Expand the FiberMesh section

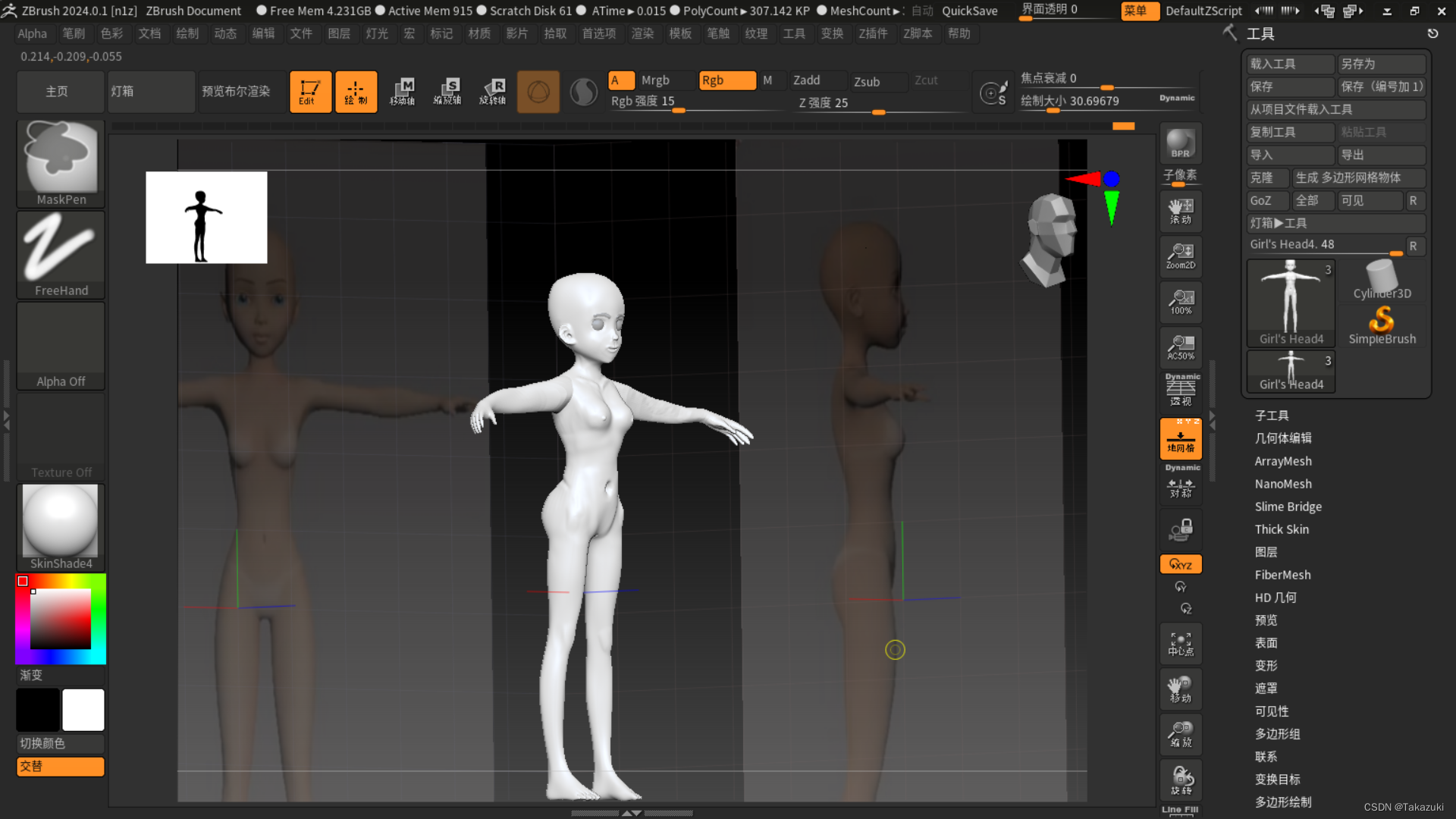point(1282,575)
